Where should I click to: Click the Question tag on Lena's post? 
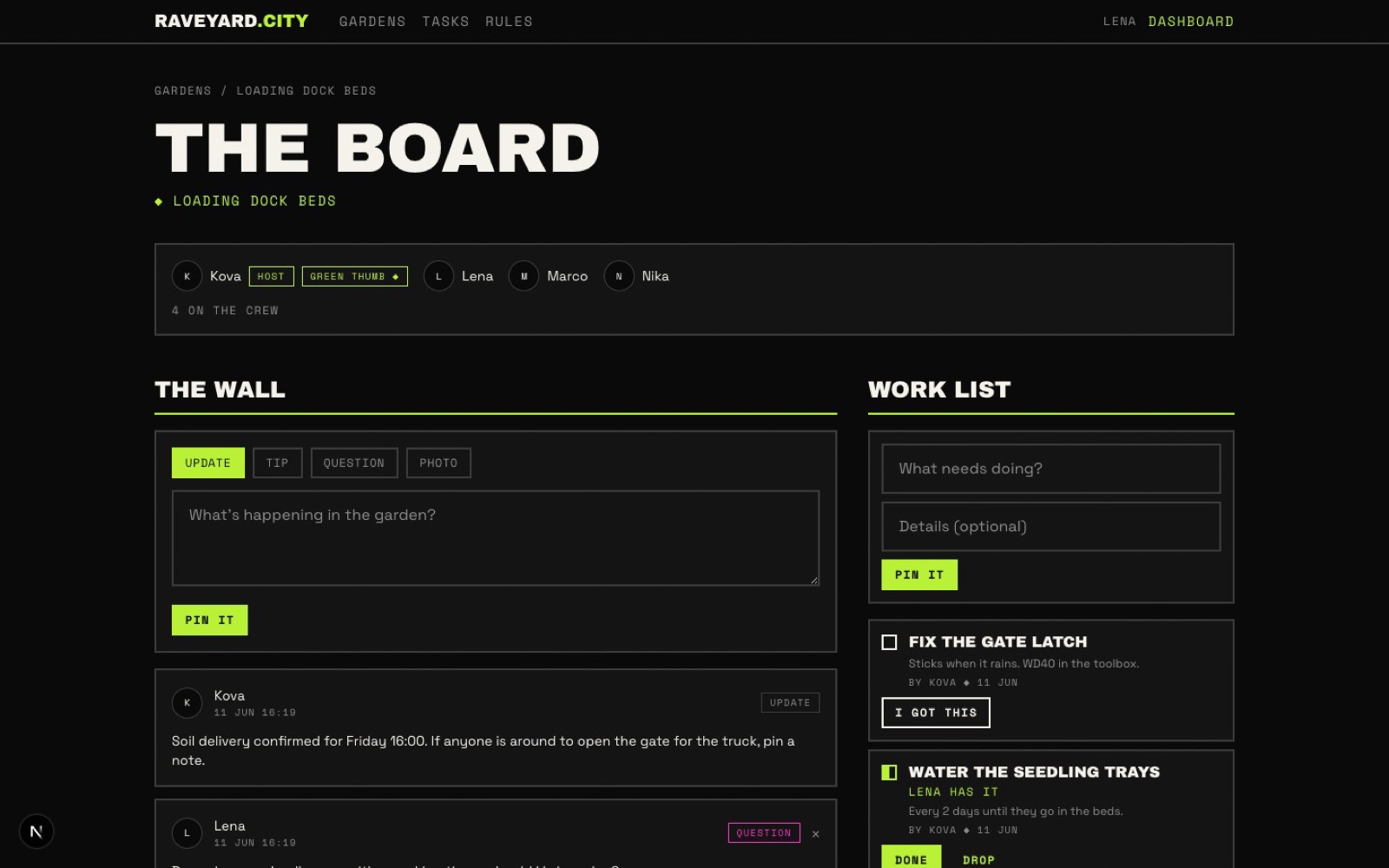pos(764,833)
